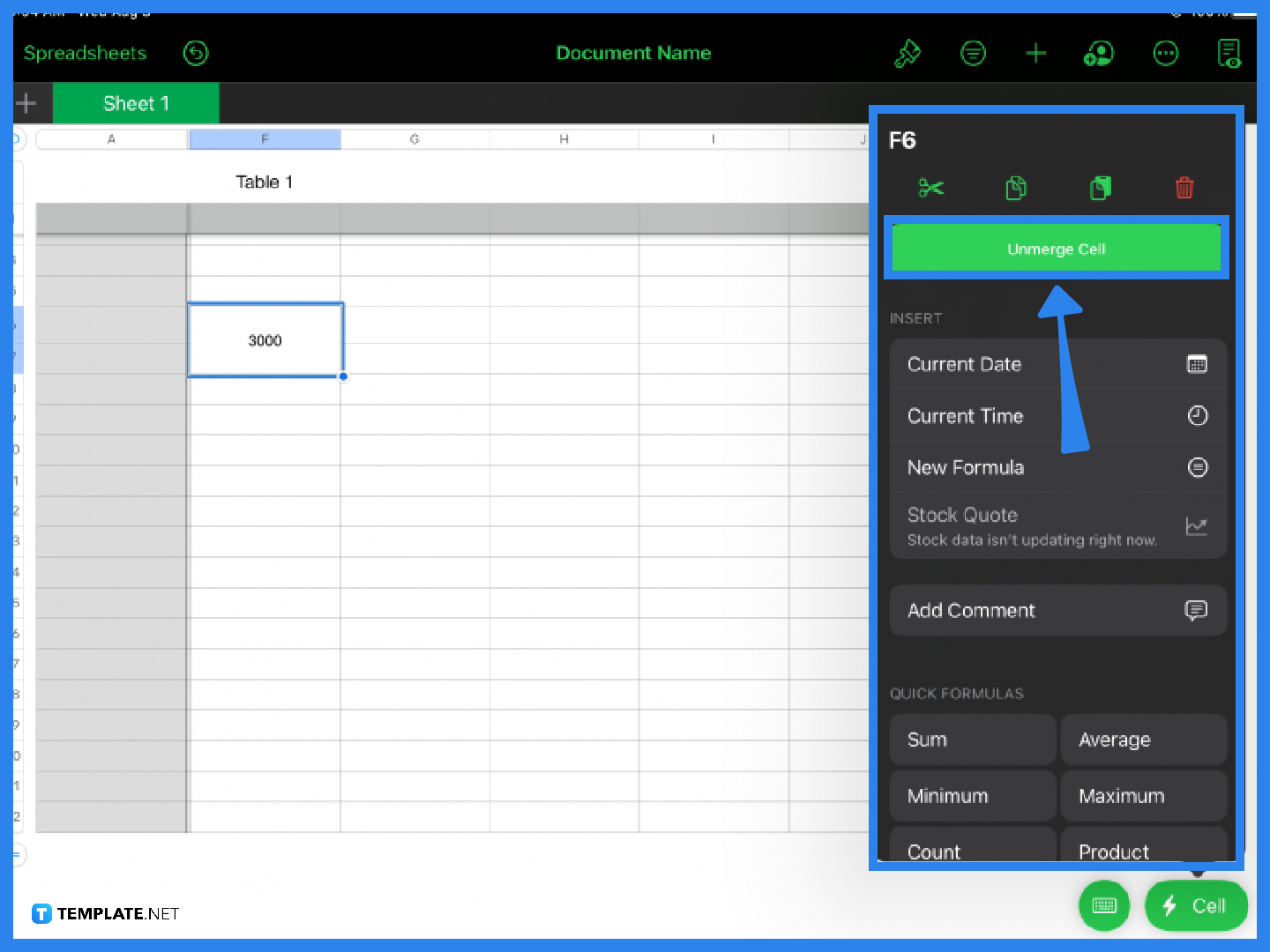Viewport: 1270px width, 952px height.
Task: Tap the plus insert icon in toolbar
Action: pyautogui.click(x=1036, y=54)
